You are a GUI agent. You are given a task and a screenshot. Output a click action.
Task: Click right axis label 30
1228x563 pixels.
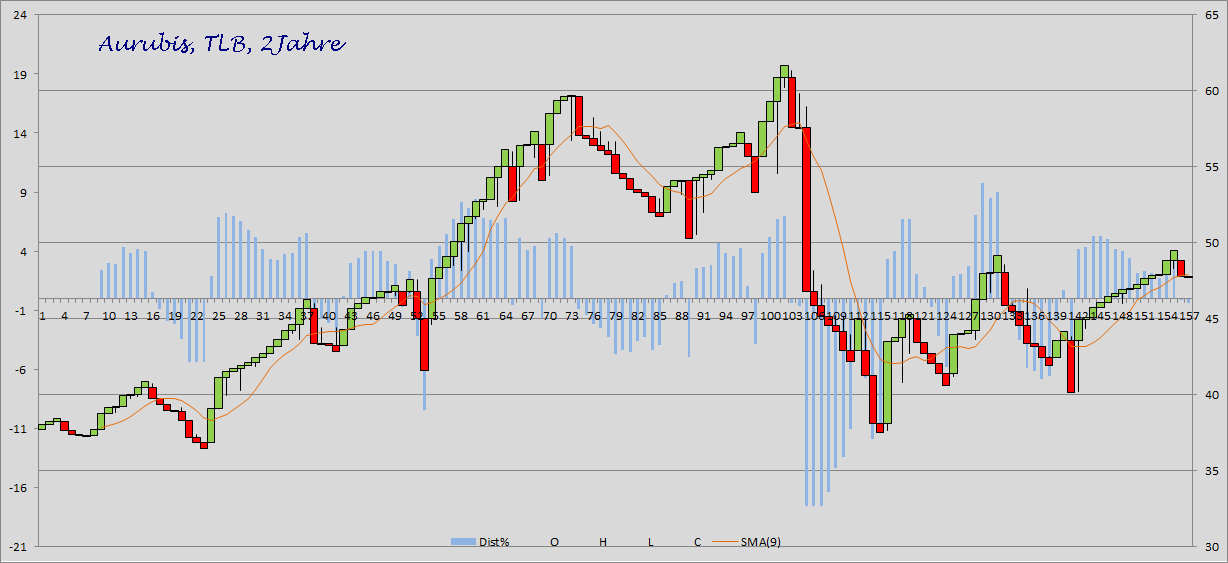[1210, 547]
